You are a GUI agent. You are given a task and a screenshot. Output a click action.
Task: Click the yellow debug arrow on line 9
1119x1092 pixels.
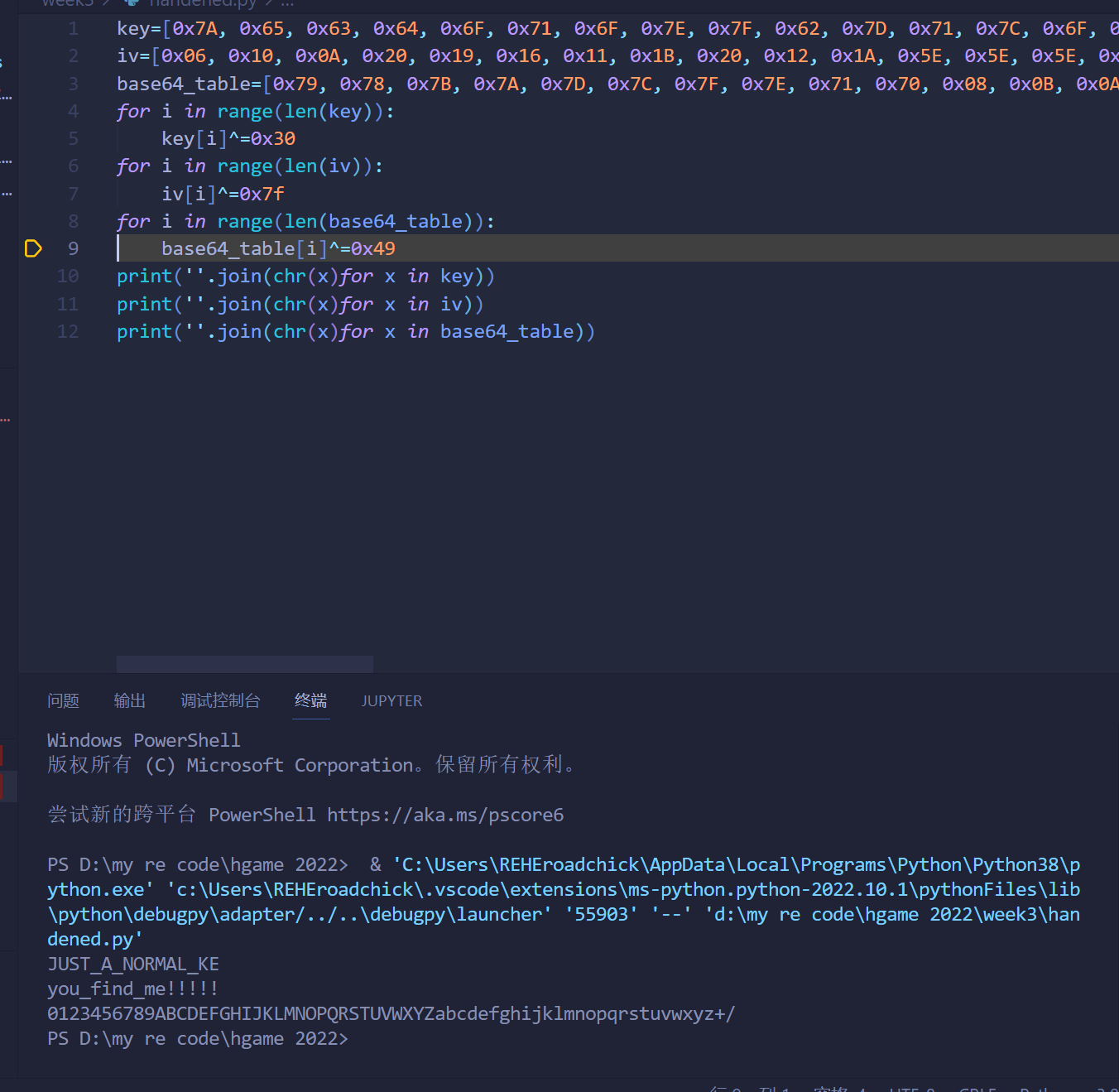[33, 248]
